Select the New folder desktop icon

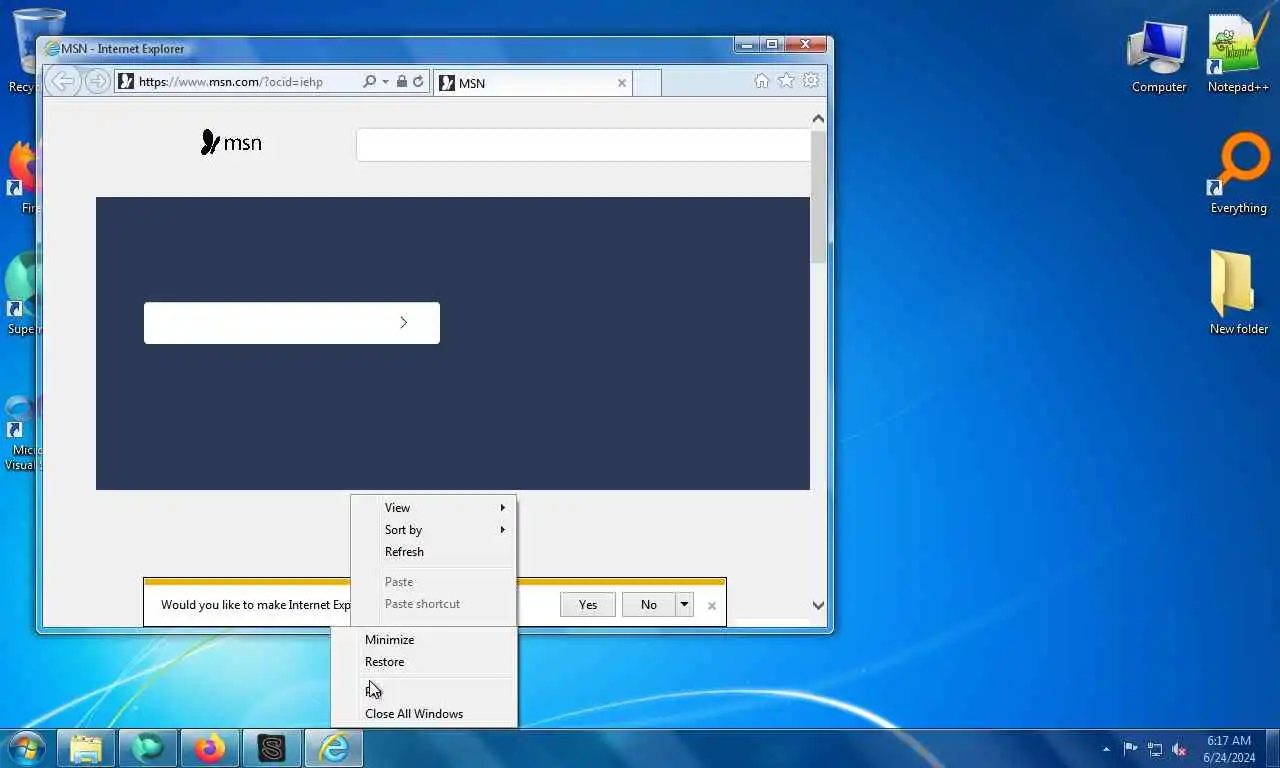click(1238, 292)
